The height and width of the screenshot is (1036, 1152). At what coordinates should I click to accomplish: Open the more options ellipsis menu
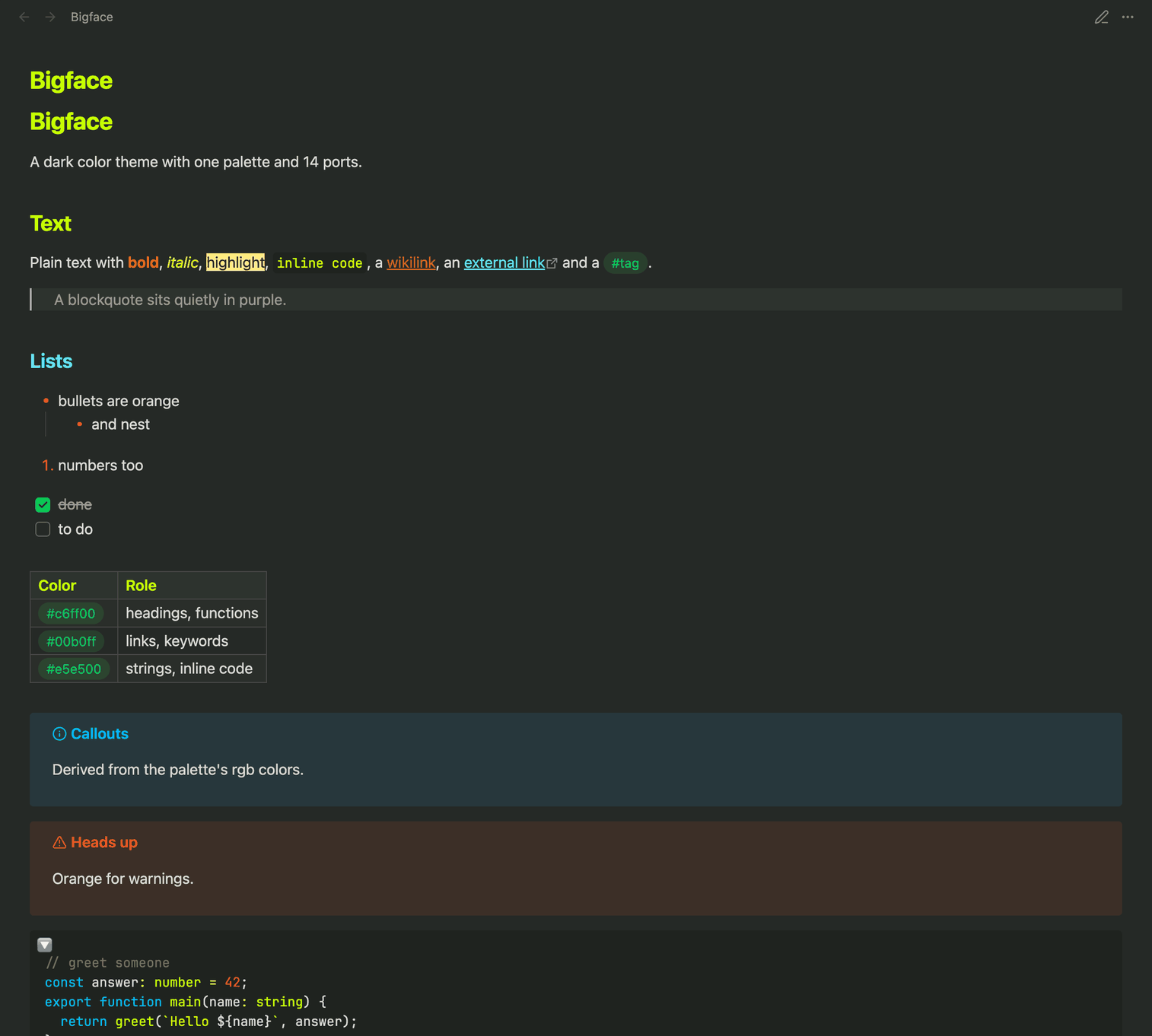pyautogui.click(x=1128, y=17)
